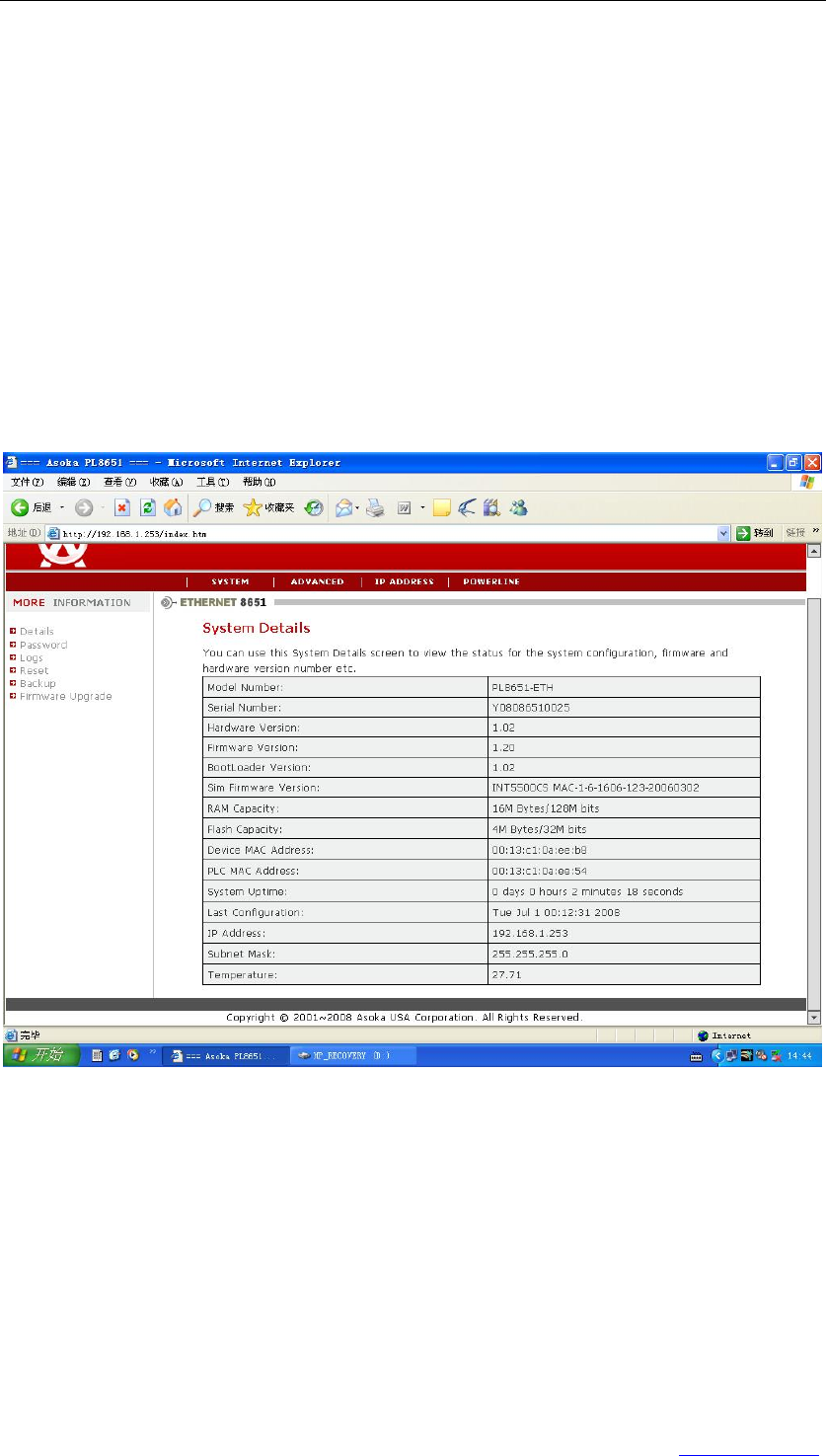Click the Mail envelope toolbar icon
This screenshot has width=826, height=1456.
coord(342,507)
